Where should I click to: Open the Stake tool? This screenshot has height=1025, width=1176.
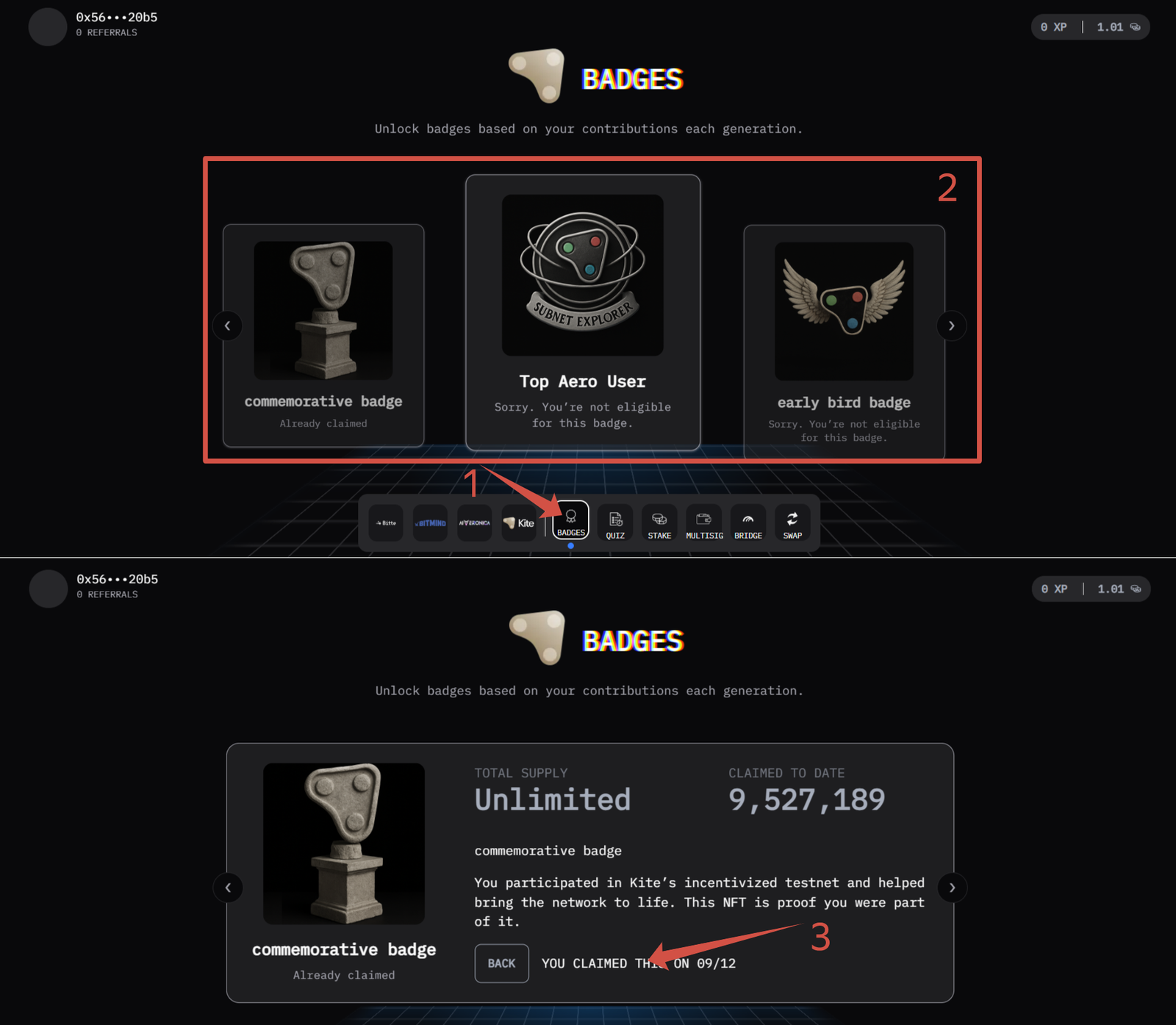point(659,523)
